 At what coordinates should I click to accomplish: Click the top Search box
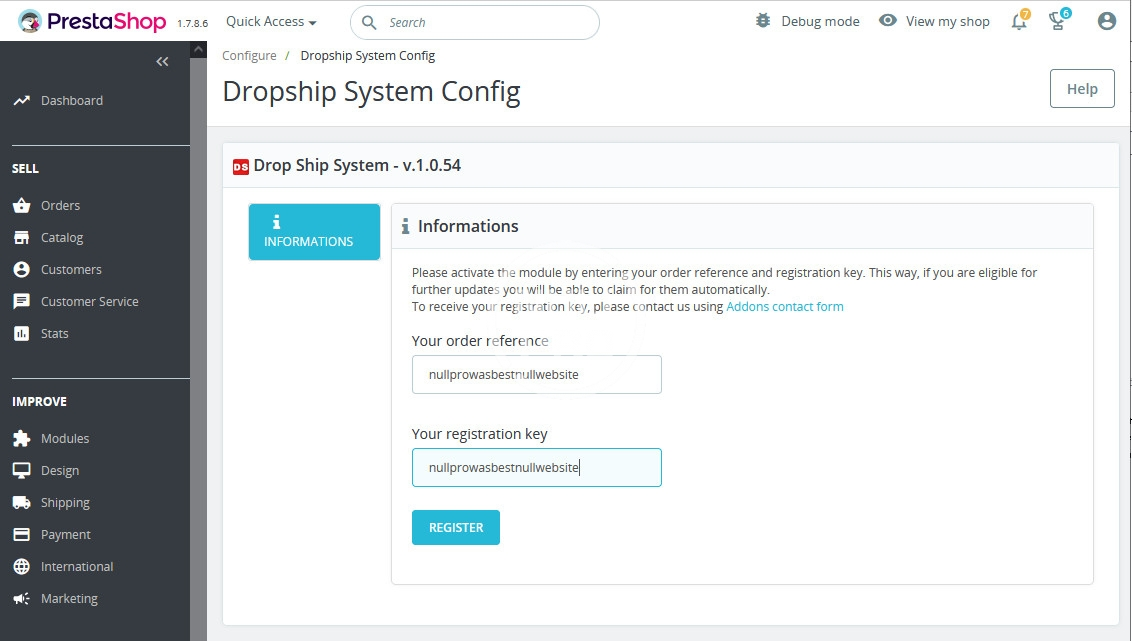click(x=475, y=22)
